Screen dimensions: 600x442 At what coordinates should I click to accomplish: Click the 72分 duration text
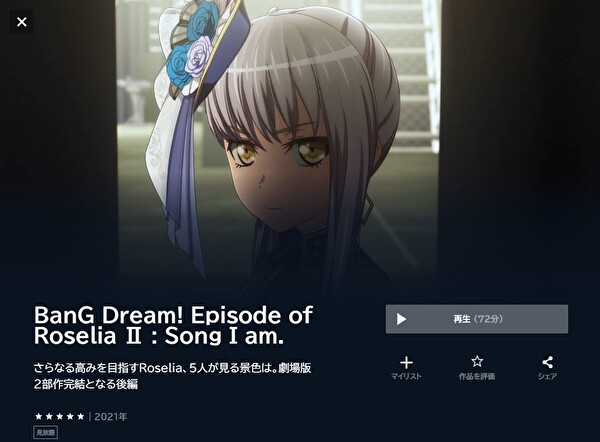pyautogui.click(x=488, y=319)
